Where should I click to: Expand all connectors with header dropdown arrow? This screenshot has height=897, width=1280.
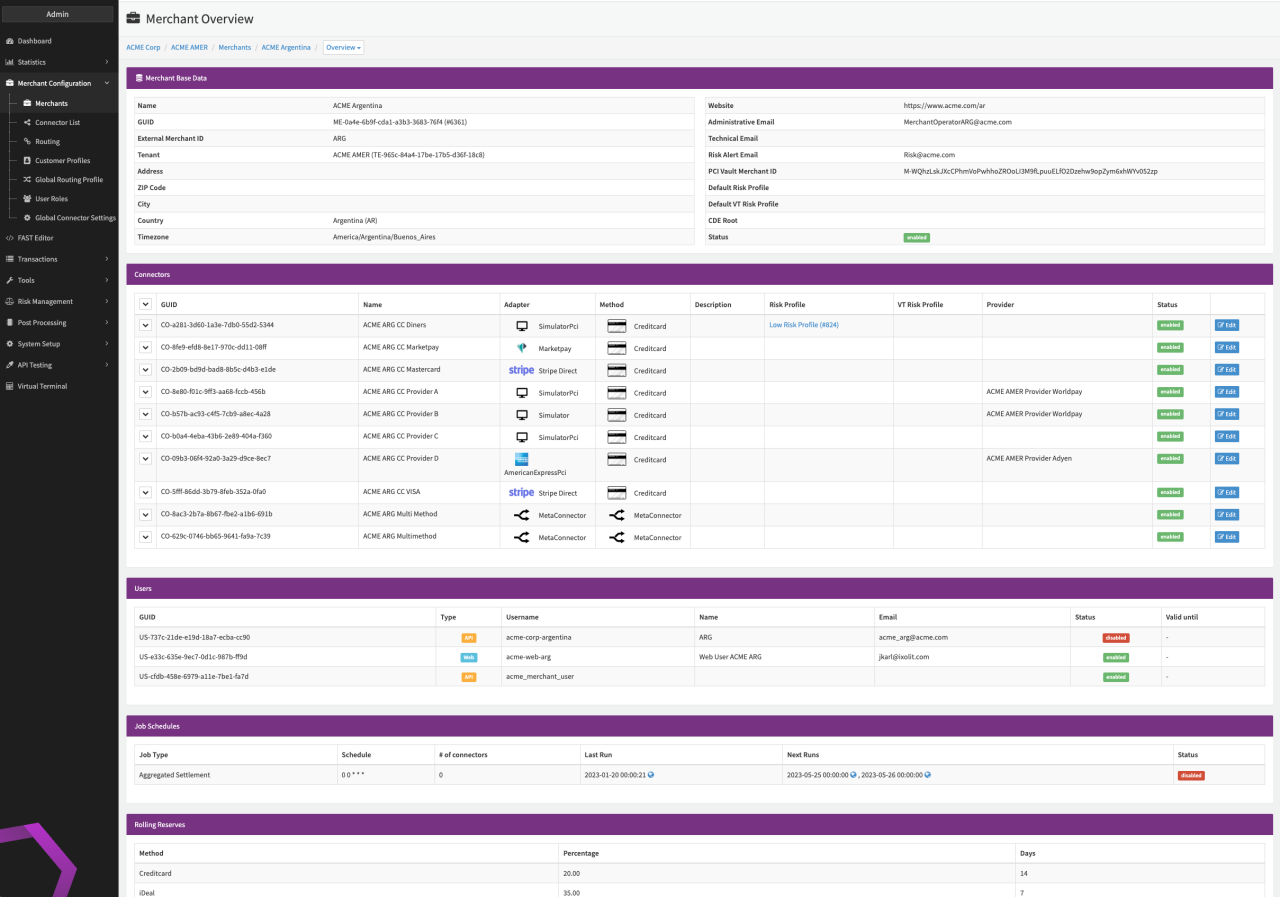coord(145,304)
